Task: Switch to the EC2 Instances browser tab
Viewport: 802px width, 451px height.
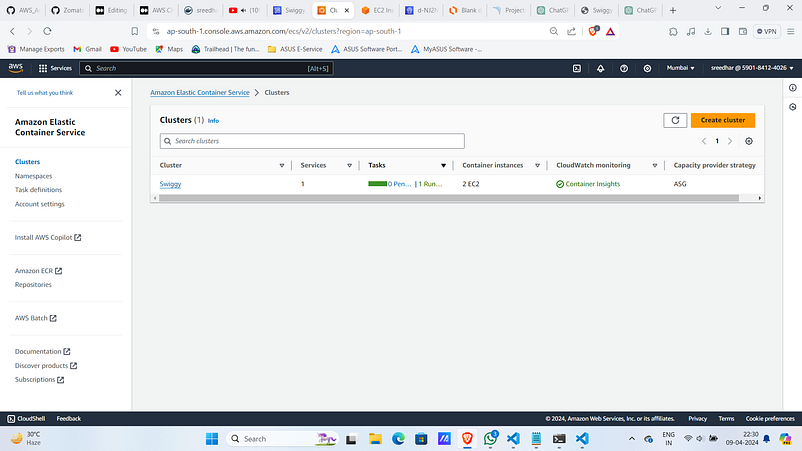Action: coord(377,10)
